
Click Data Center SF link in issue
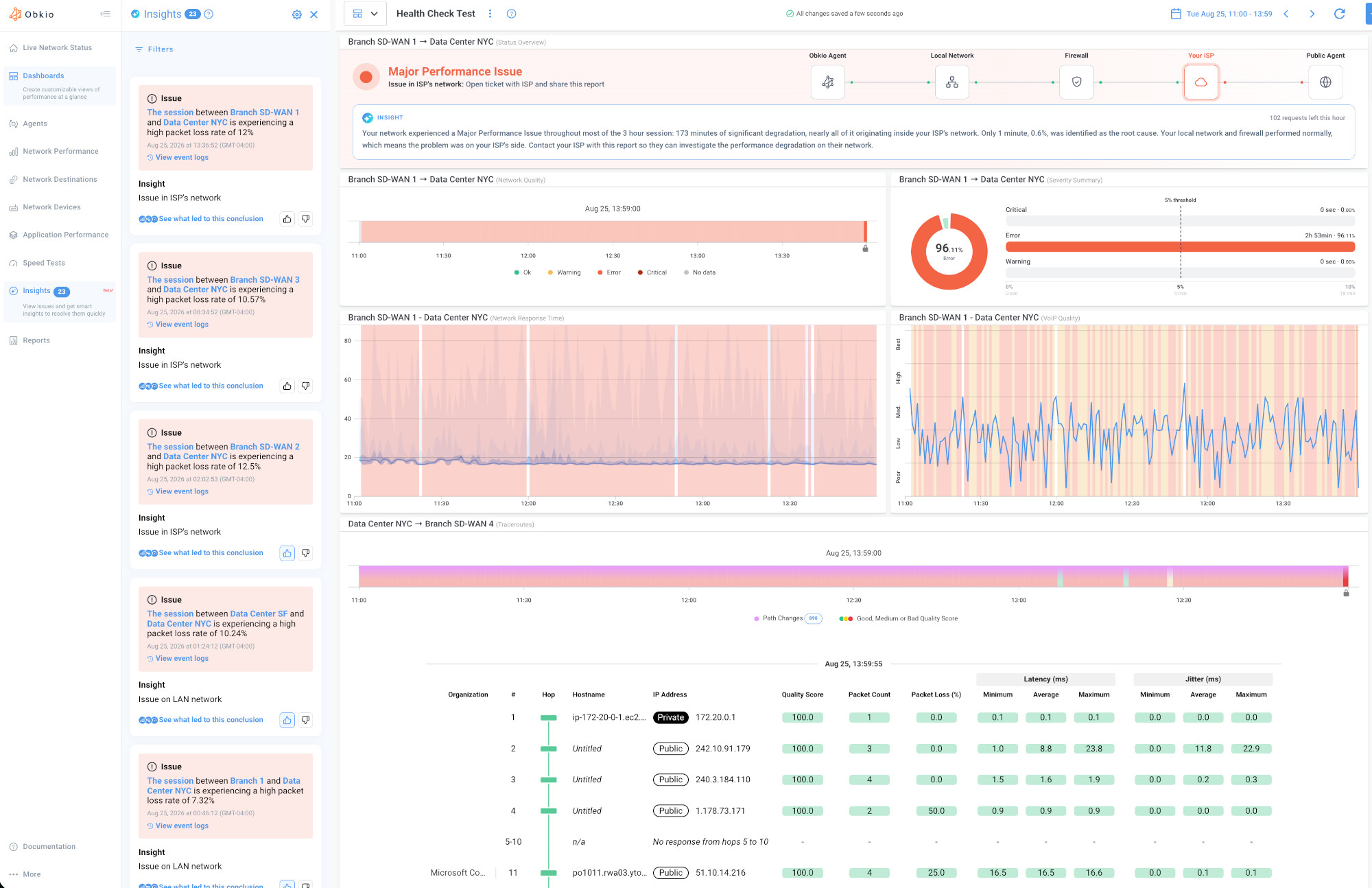(259, 614)
